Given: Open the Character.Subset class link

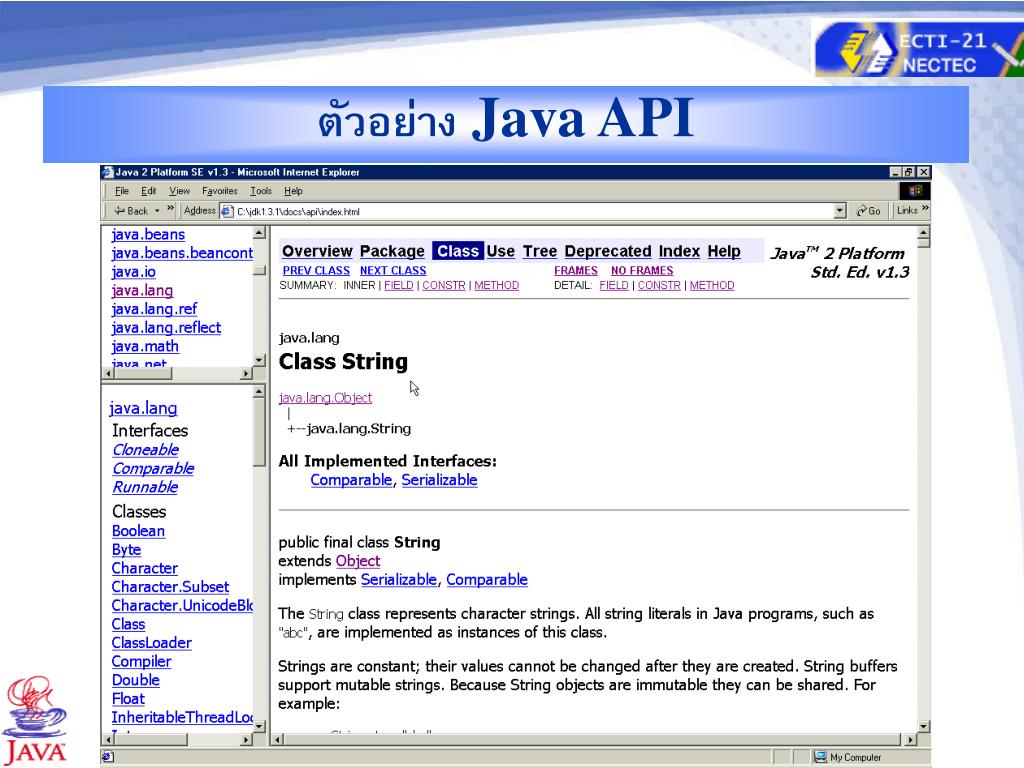Looking at the screenshot, I should [170, 587].
